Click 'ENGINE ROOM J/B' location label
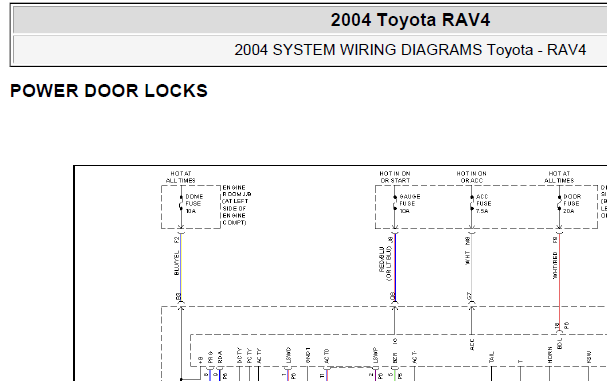The height and width of the screenshot is (381, 607). coord(237,205)
